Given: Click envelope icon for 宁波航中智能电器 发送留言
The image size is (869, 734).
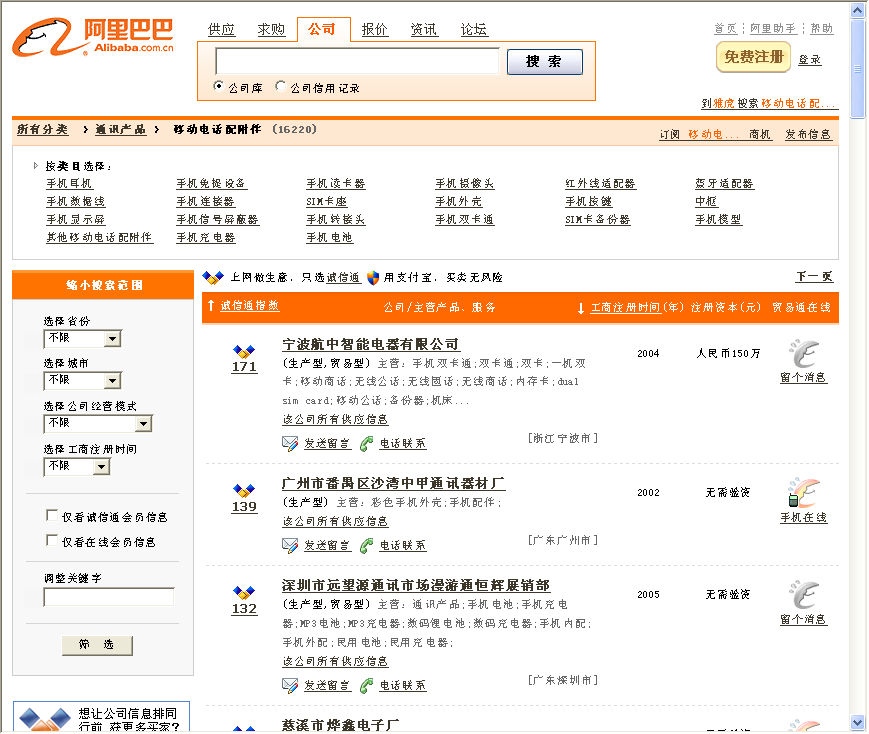Looking at the screenshot, I should (290, 443).
